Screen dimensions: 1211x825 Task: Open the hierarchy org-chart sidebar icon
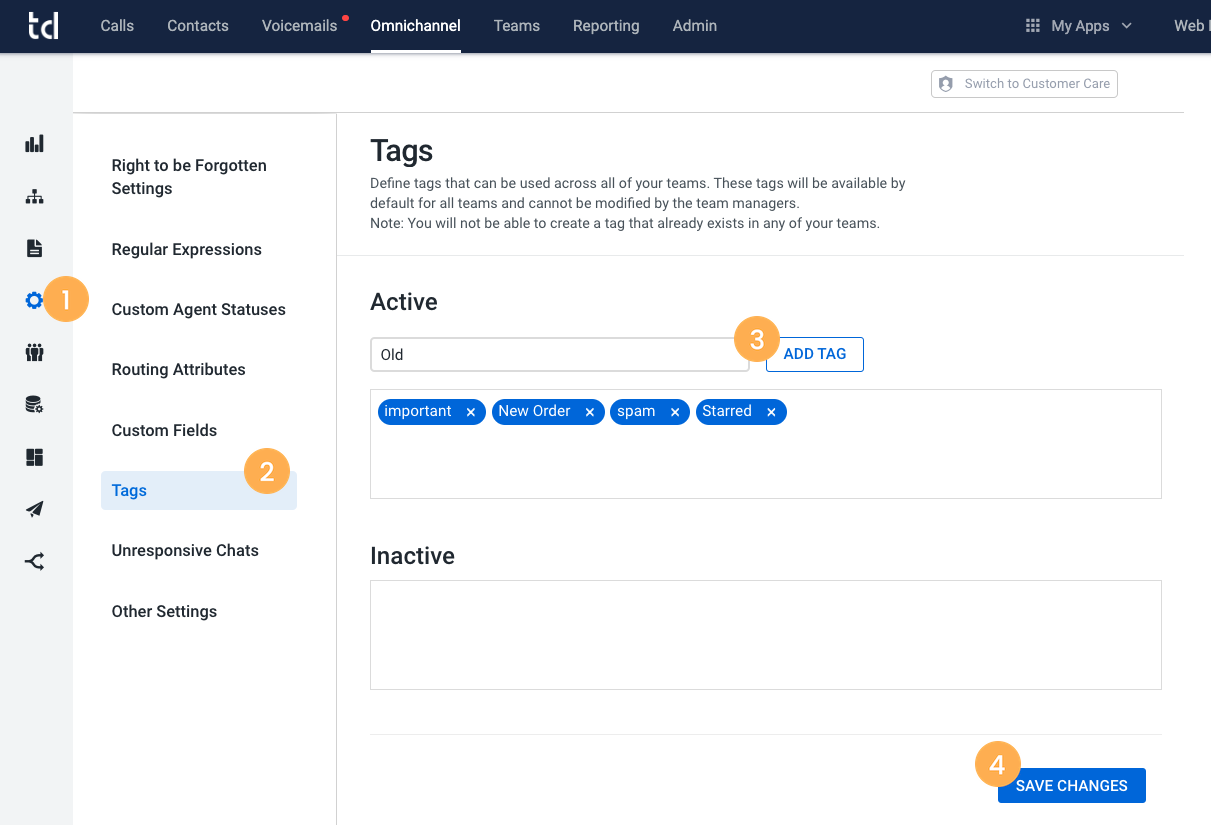coord(35,196)
